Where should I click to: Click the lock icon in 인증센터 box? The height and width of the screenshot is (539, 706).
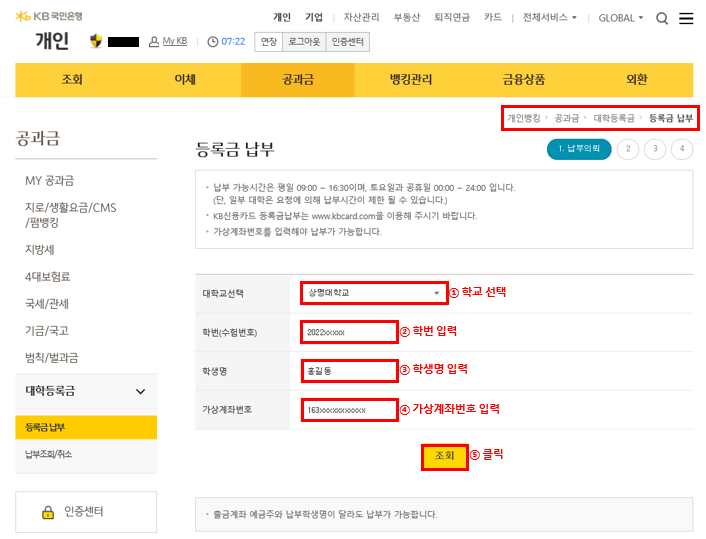point(47,512)
